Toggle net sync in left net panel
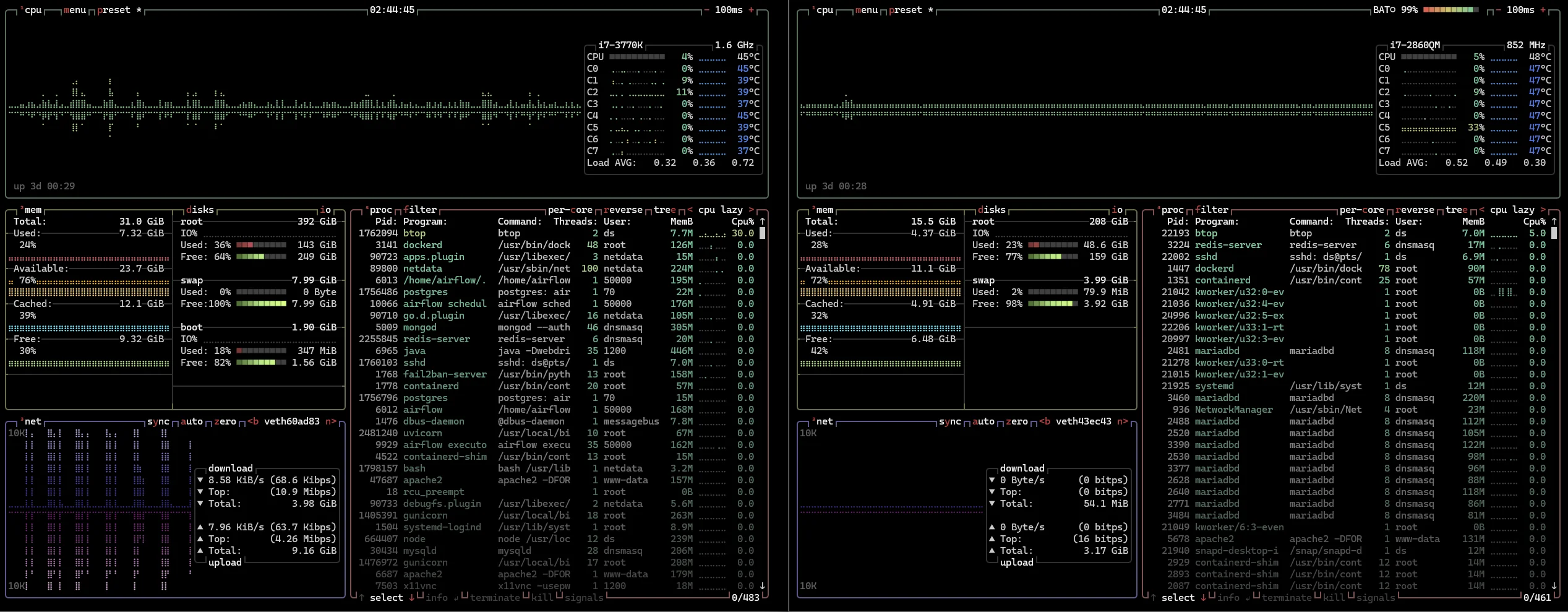The height and width of the screenshot is (612, 1568). (x=158, y=421)
